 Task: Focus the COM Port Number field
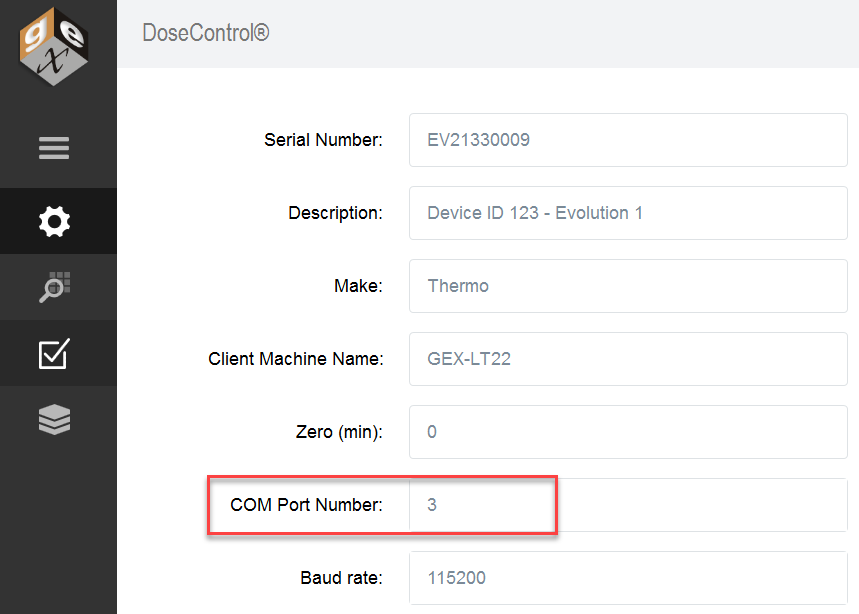[x=628, y=504]
